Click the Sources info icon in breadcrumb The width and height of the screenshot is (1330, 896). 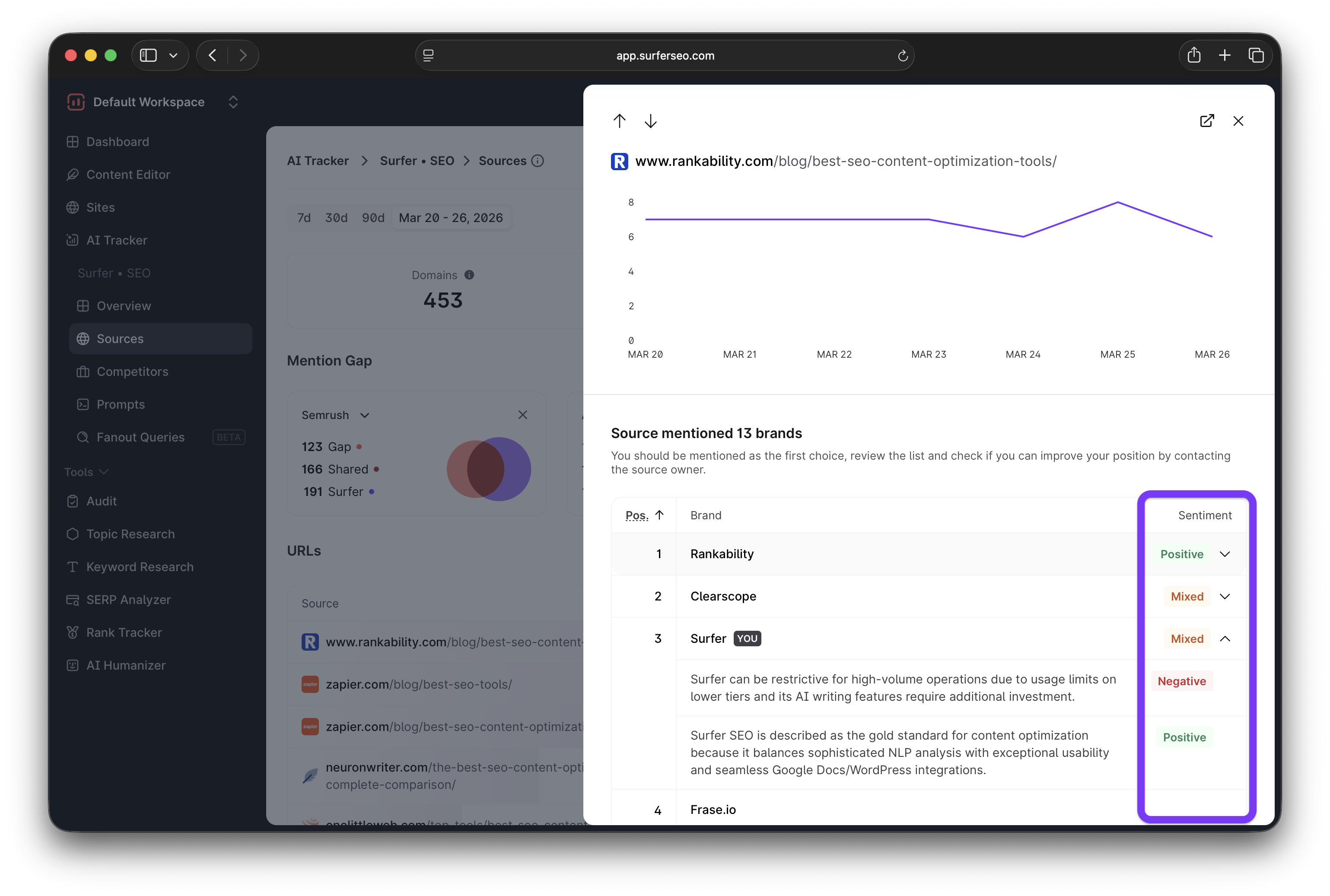click(x=537, y=161)
